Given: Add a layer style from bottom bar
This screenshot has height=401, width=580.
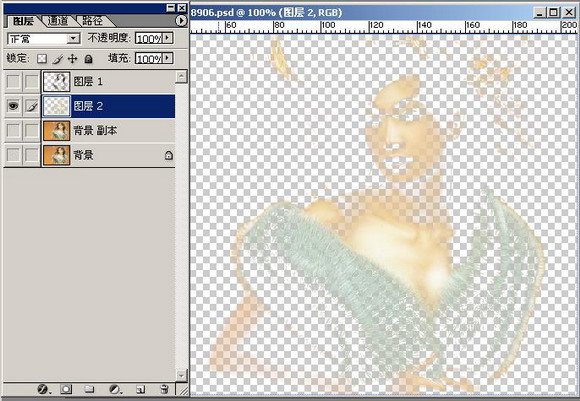Looking at the screenshot, I should pyautogui.click(x=43, y=389).
